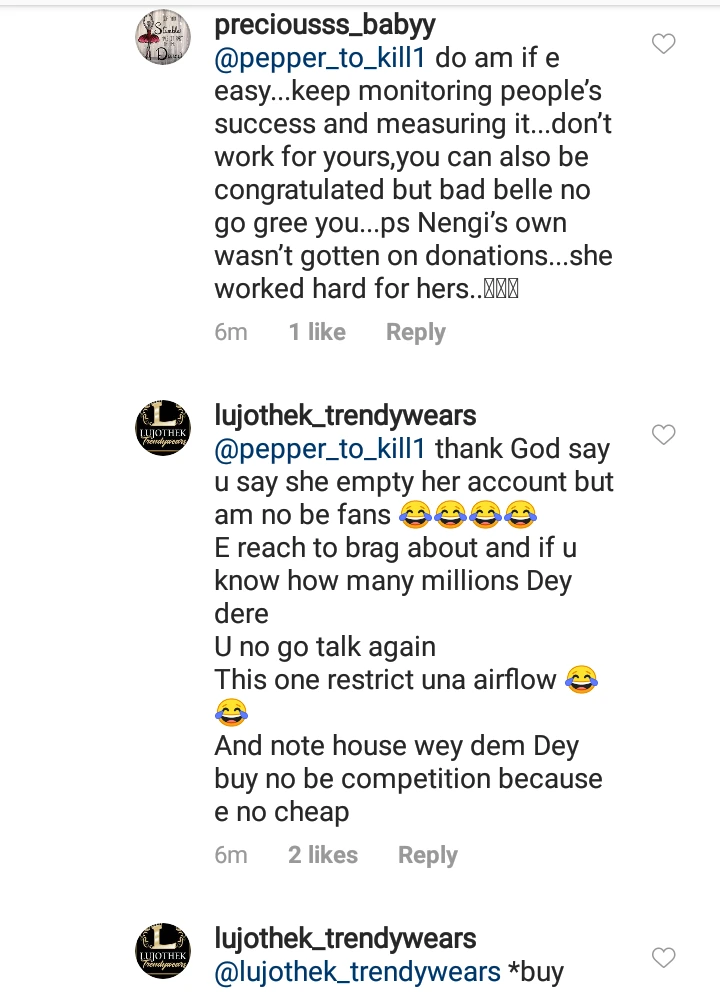Like the preciousss_babyy comment with the heart
Screen dimensions: 720x1004
pyautogui.click(x=663, y=44)
